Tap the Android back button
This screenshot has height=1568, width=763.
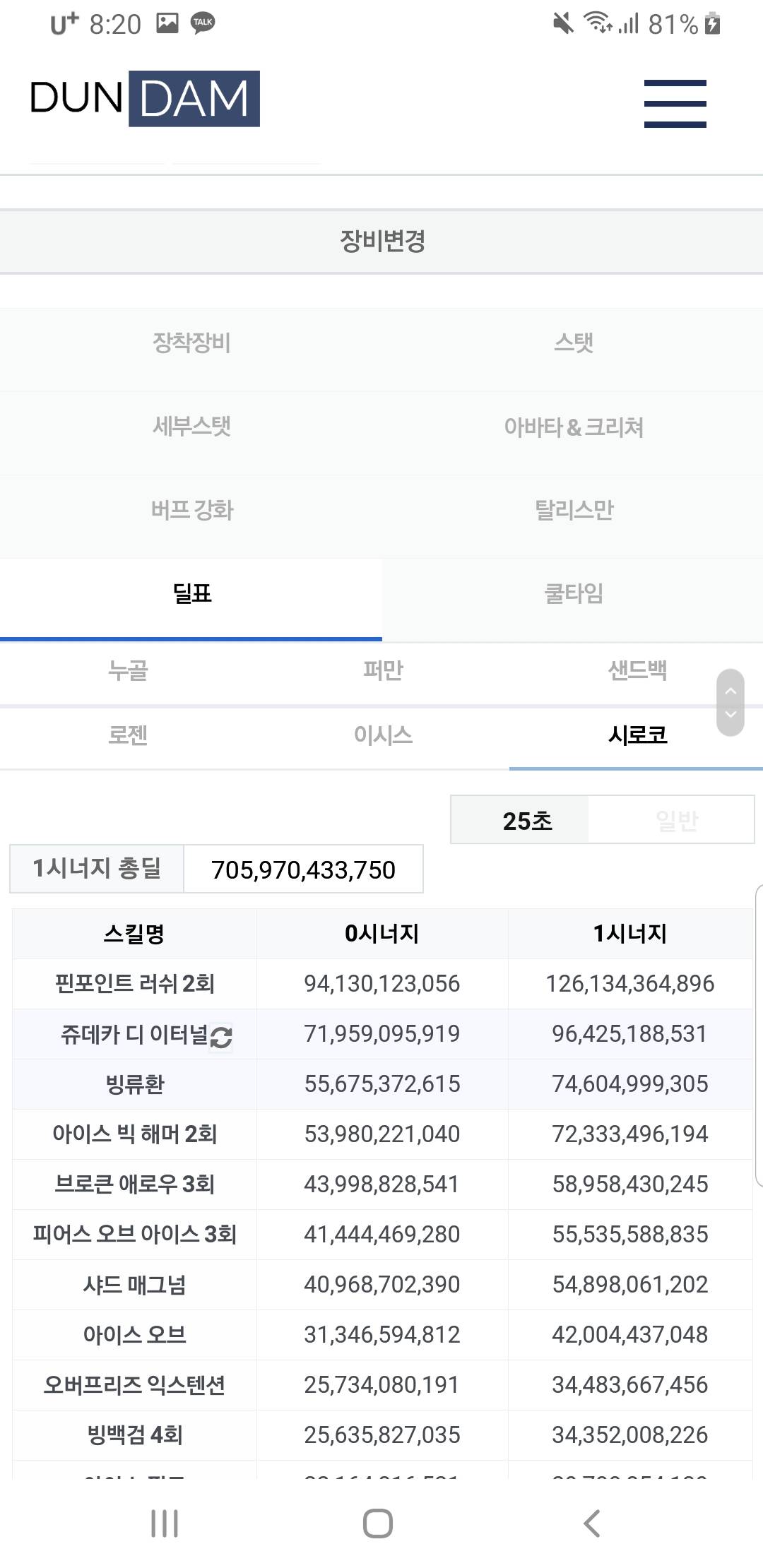[592, 1524]
